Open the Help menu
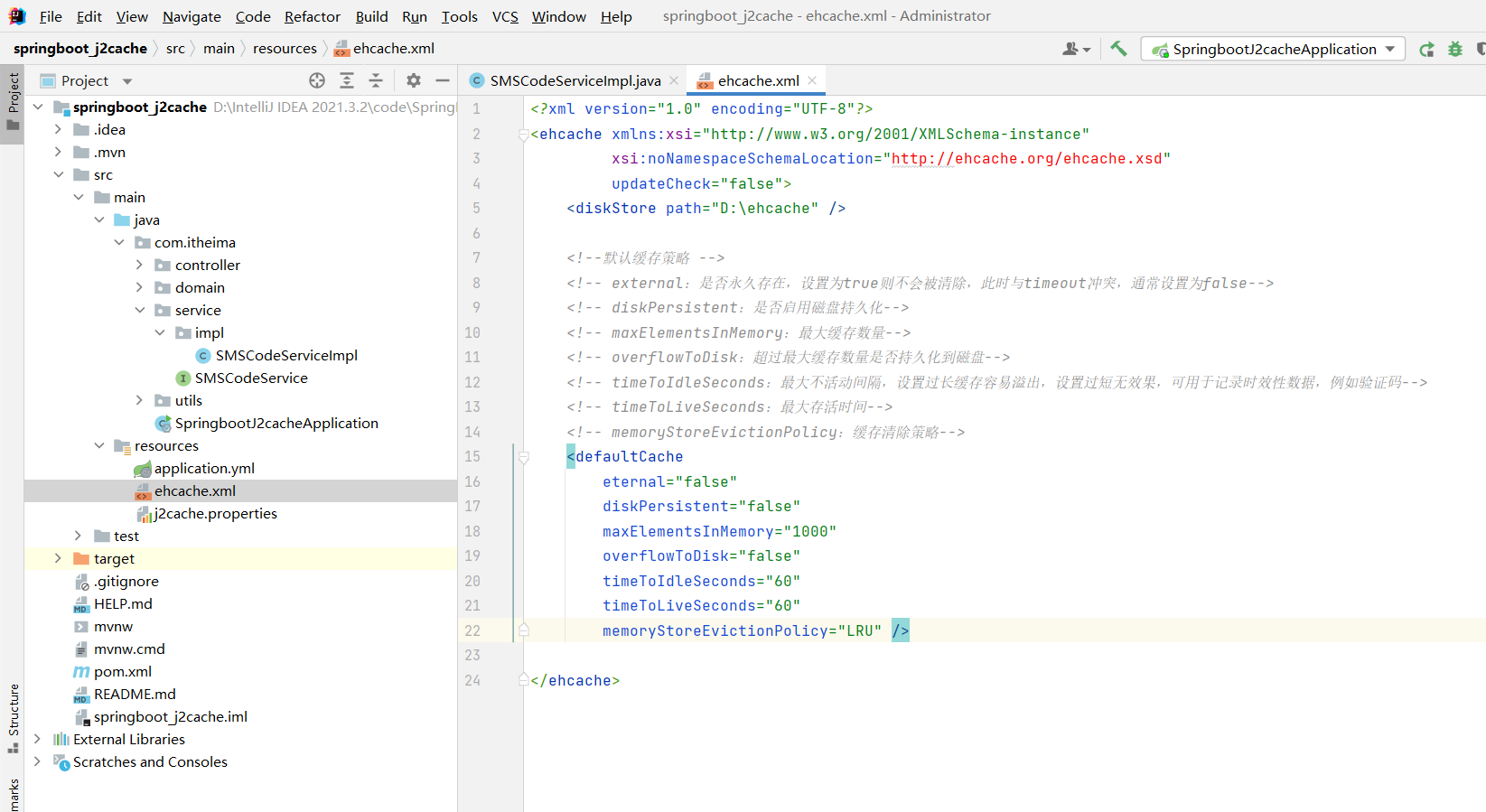The width and height of the screenshot is (1486, 812). pos(616,16)
